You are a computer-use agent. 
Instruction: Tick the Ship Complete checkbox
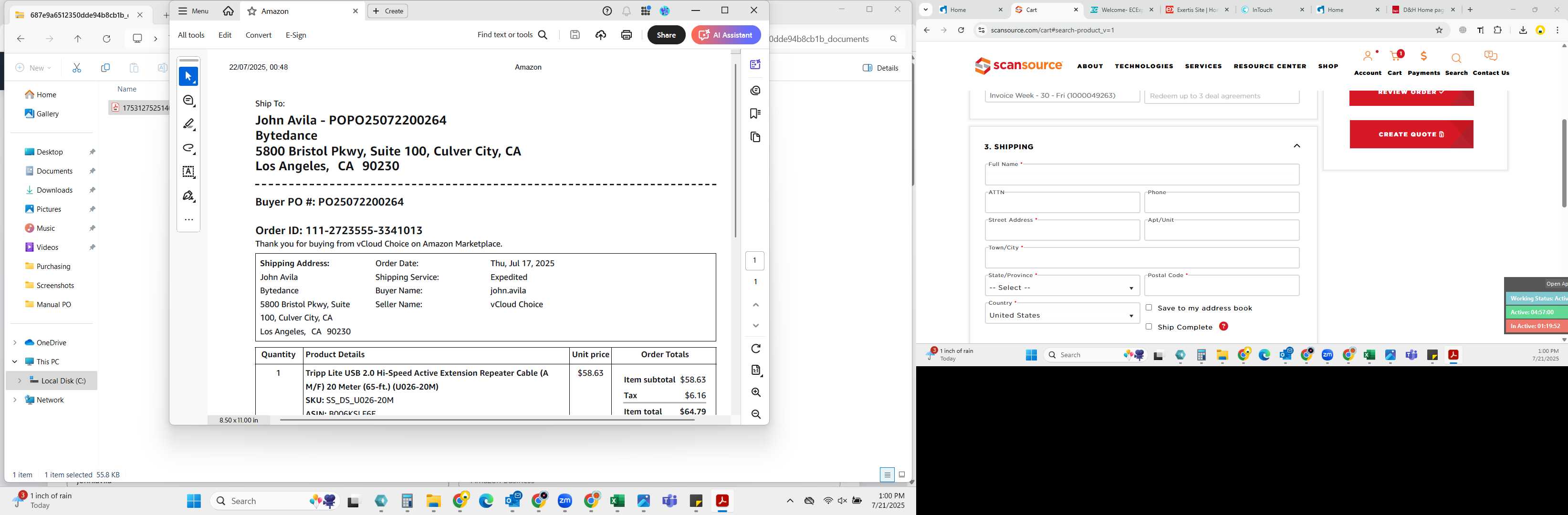tap(1149, 327)
